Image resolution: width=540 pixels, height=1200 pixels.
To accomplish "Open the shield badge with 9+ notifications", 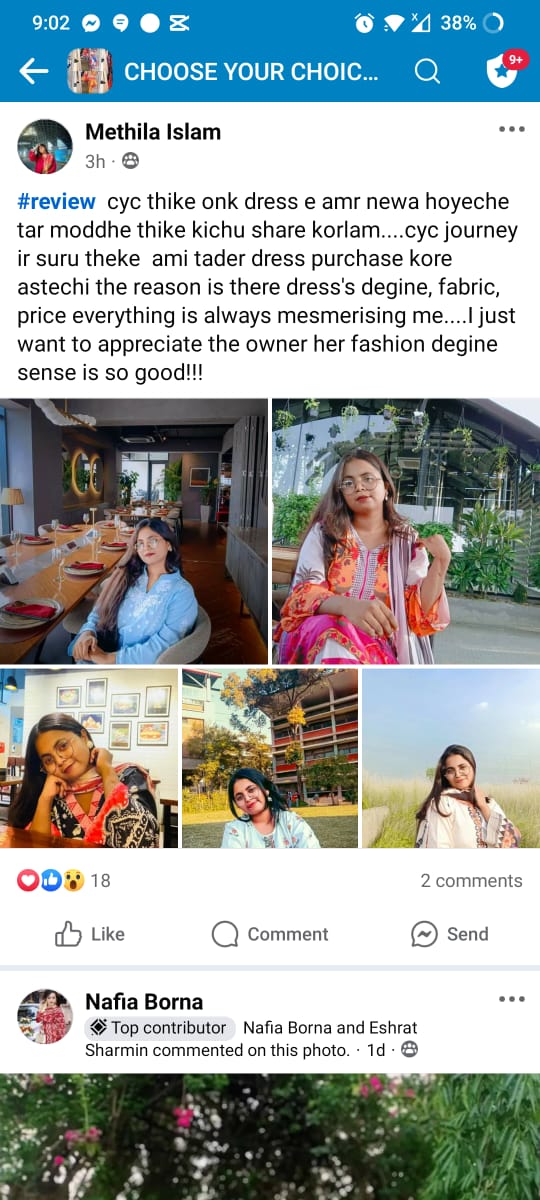I will click(x=504, y=69).
